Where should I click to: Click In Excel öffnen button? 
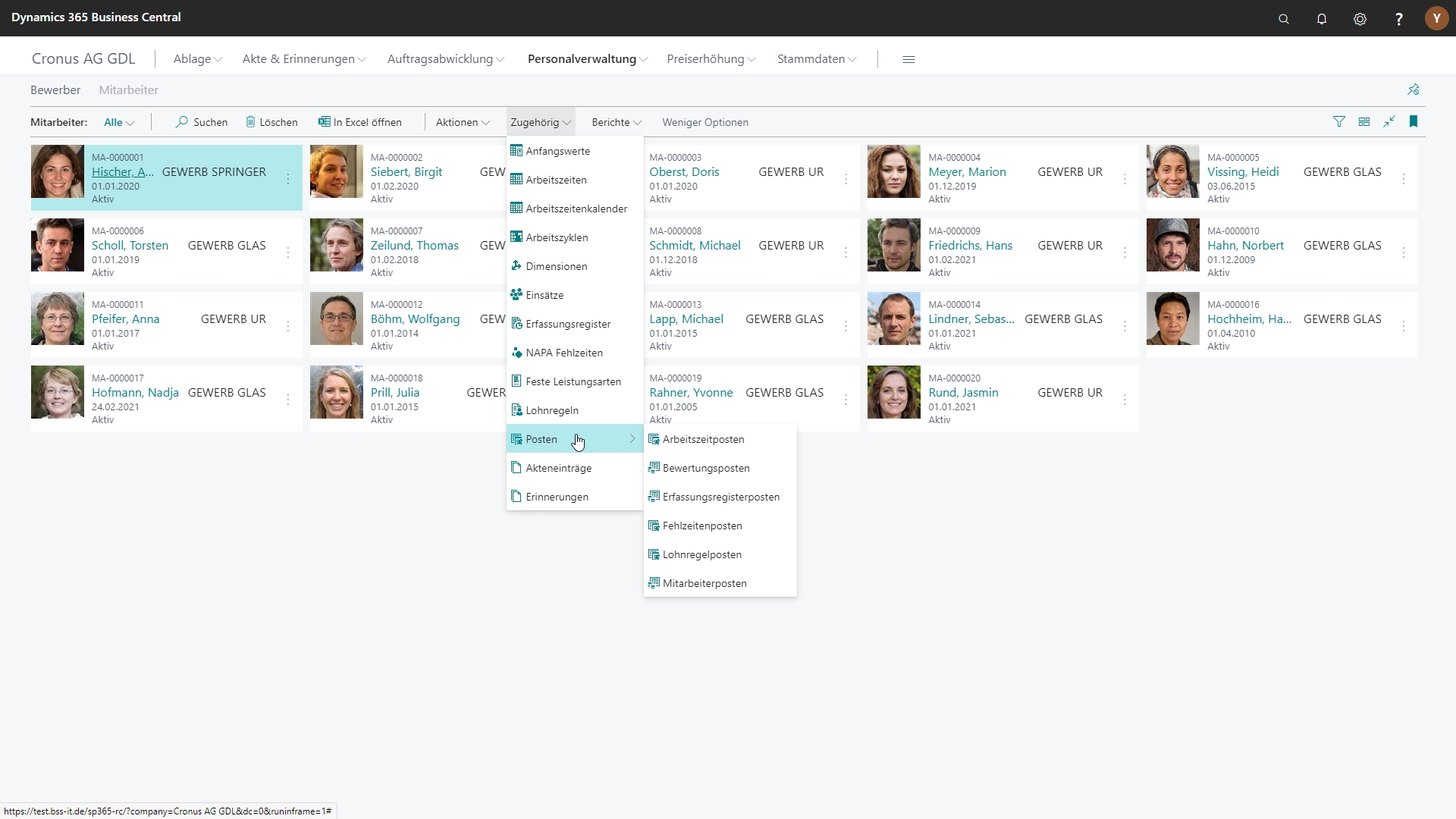[x=360, y=123]
